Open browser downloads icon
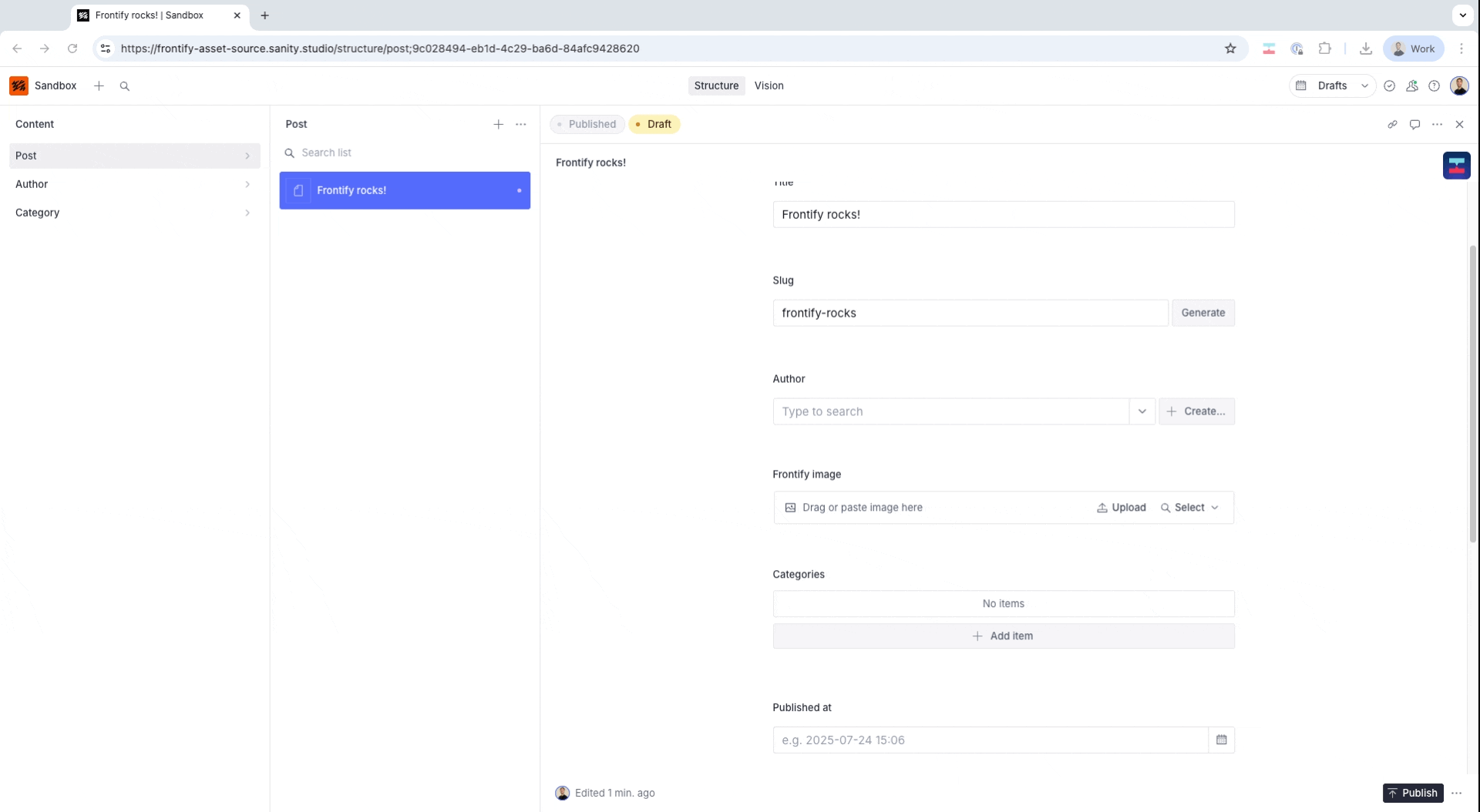 (x=1365, y=49)
